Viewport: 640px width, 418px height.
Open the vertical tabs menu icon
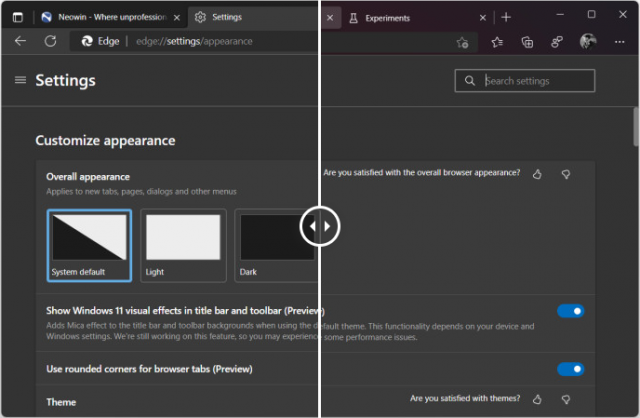(x=18, y=17)
